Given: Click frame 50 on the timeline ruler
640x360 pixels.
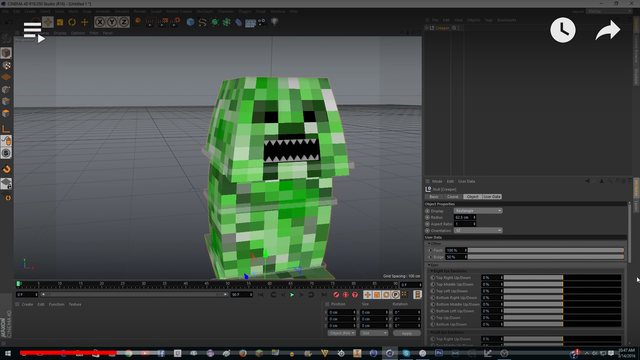Looking at the screenshot, I should (x=227, y=284).
